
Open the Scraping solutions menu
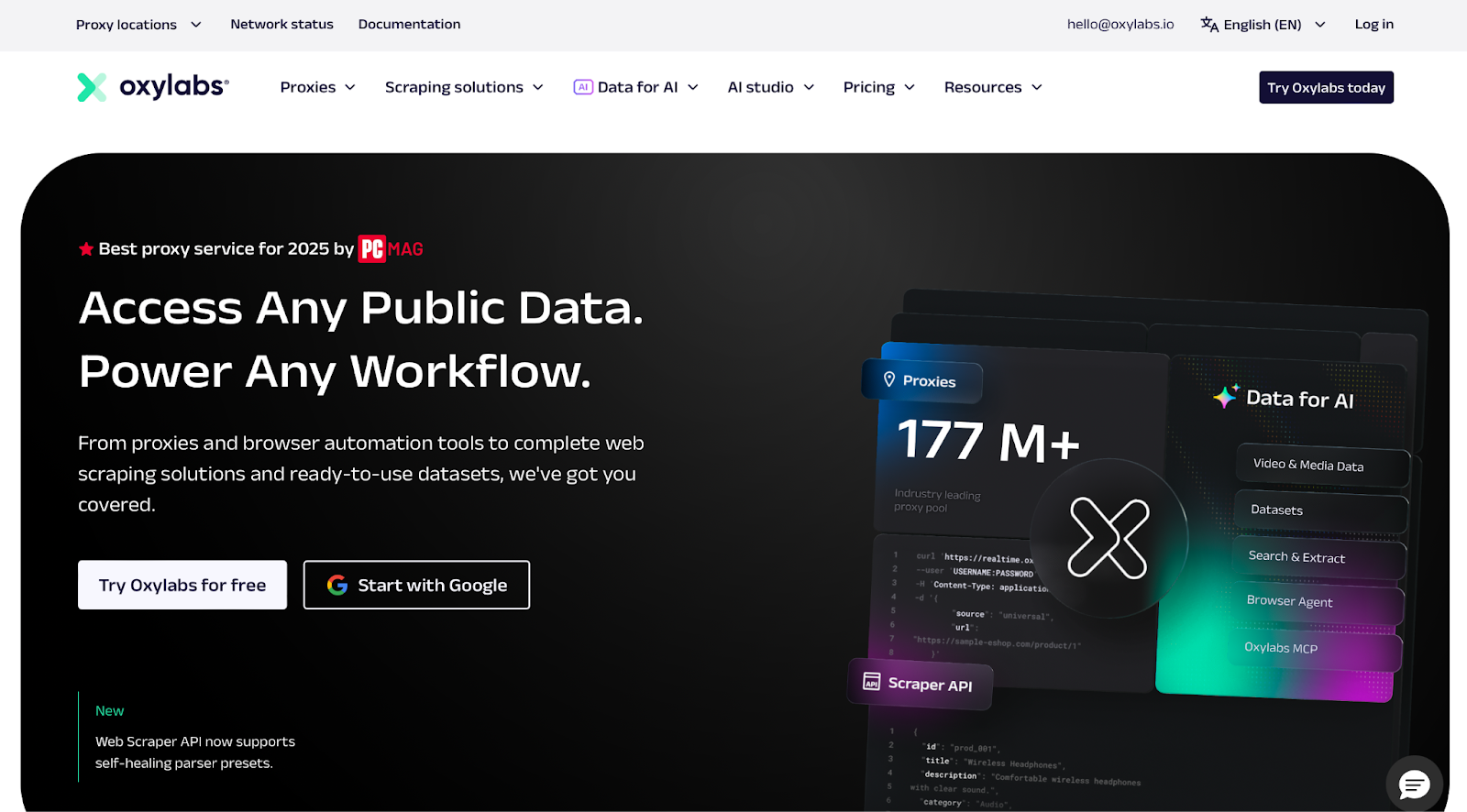tap(464, 87)
